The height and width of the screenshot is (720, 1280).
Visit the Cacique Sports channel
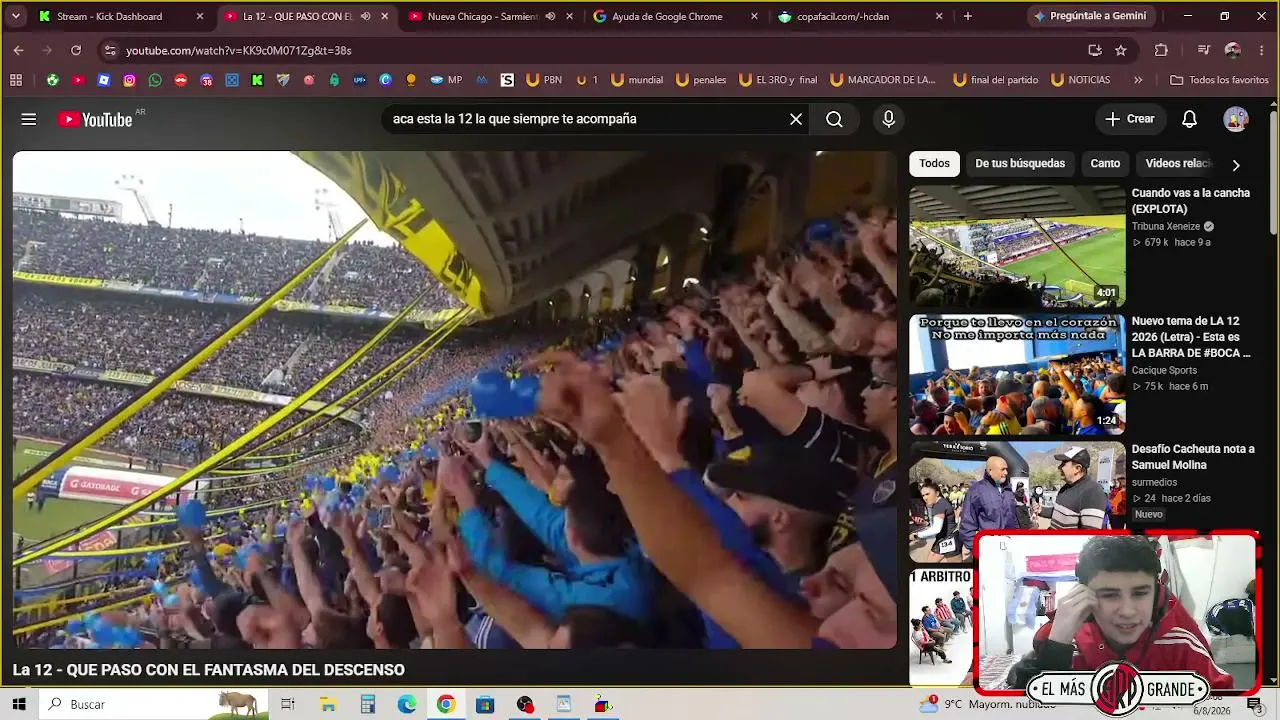point(1164,370)
